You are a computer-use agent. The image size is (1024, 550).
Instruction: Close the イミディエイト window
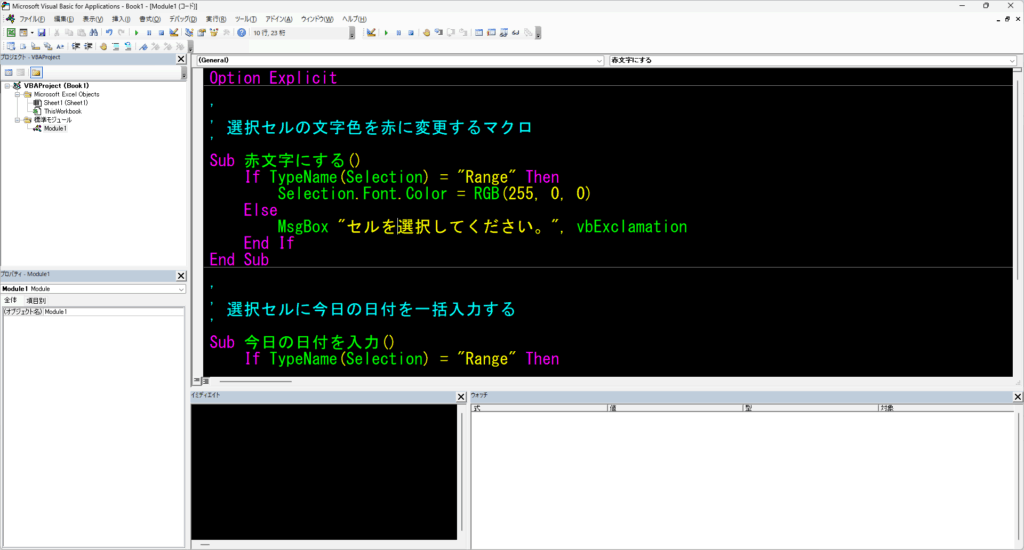460,396
